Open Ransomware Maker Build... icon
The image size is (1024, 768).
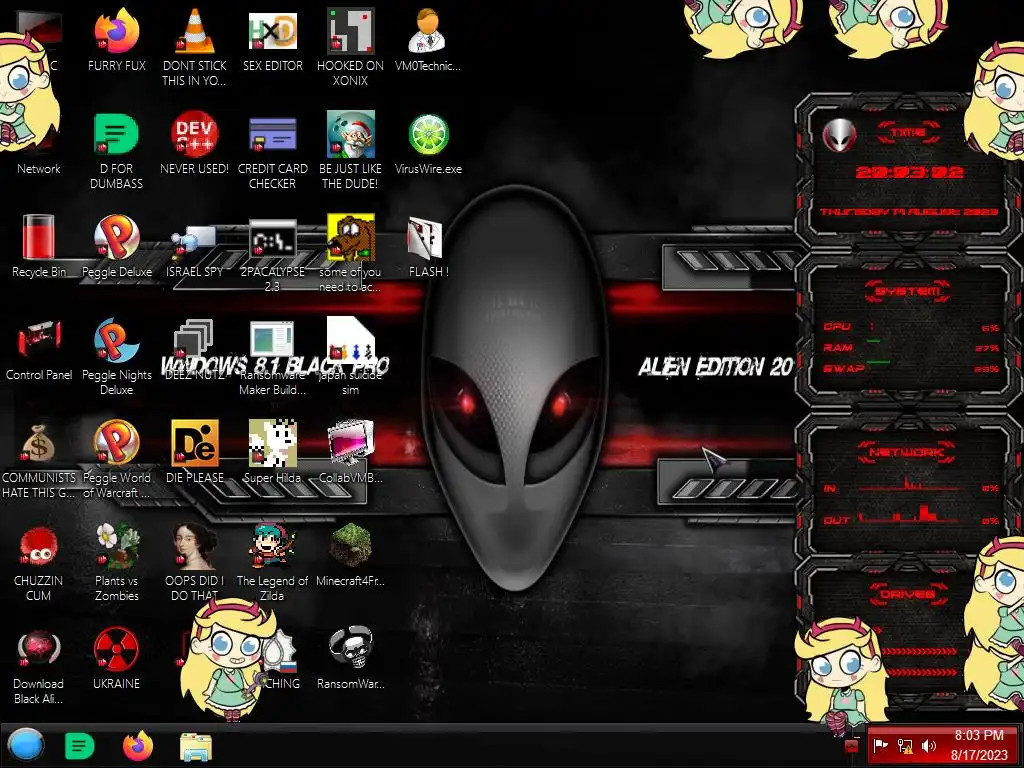(272, 338)
